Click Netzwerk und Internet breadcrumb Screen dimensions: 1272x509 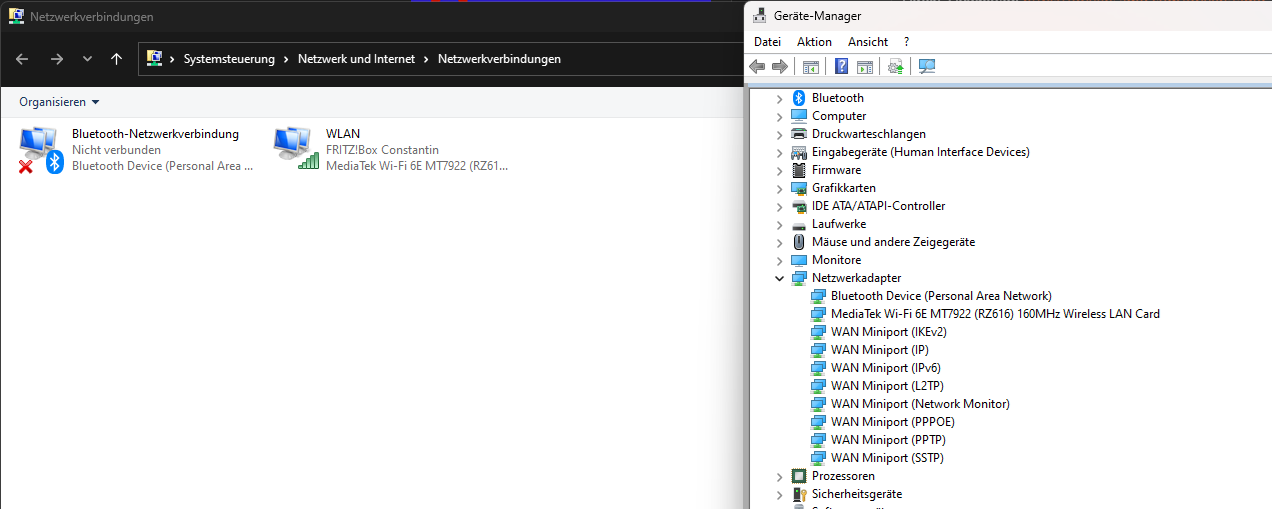pyautogui.click(x=356, y=59)
